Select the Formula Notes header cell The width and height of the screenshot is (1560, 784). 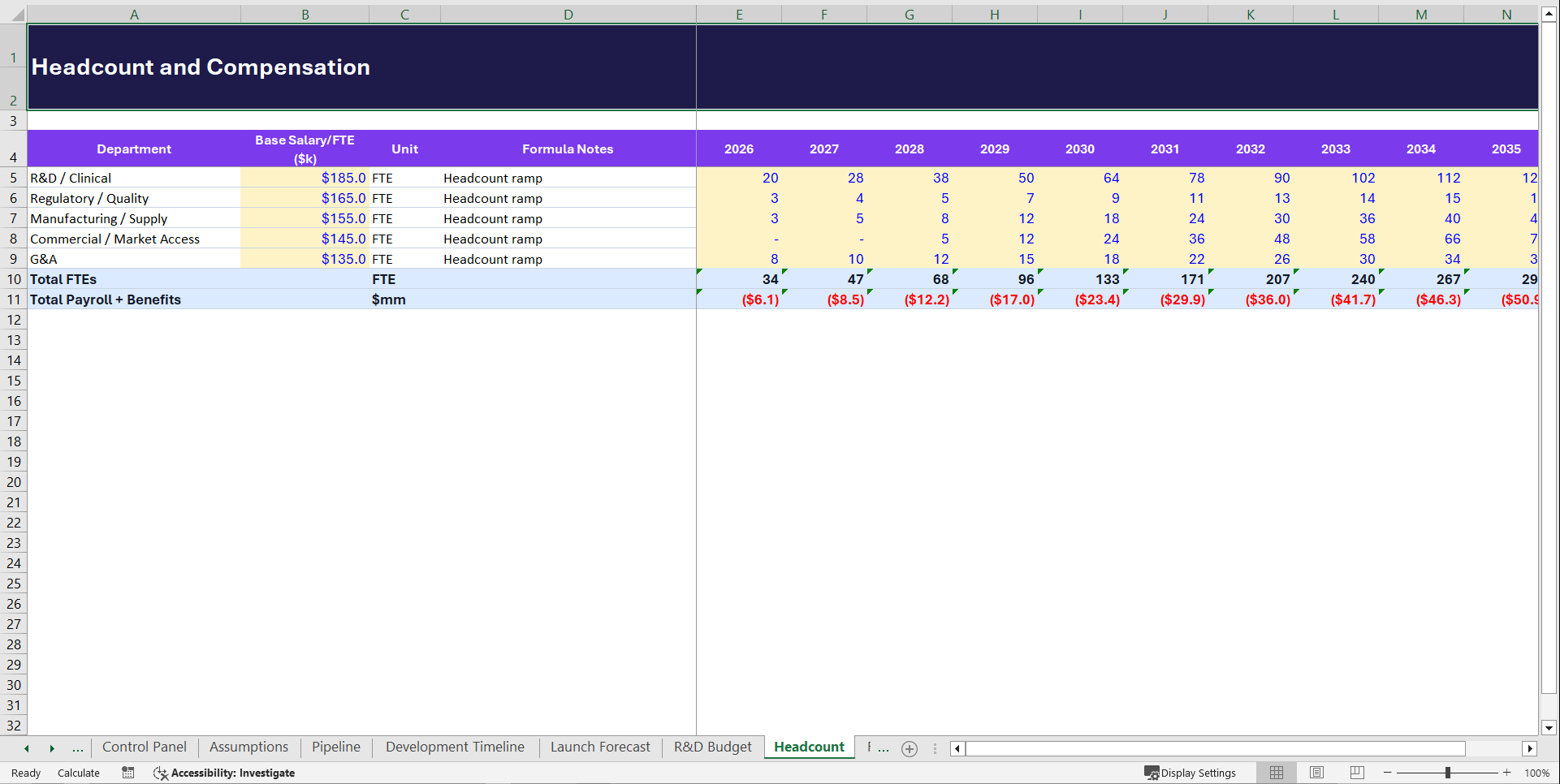tap(568, 149)
